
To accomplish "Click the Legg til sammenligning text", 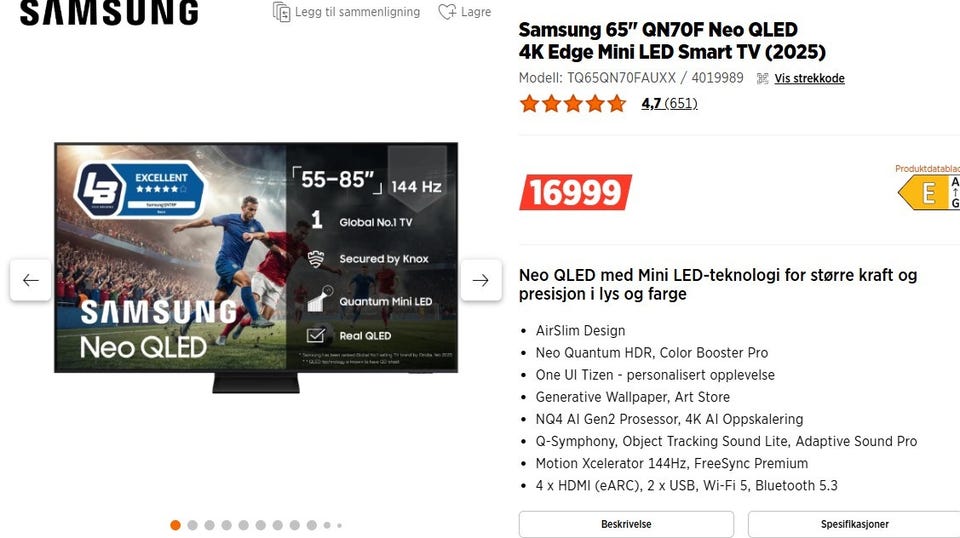I will [x=358, y=12].
